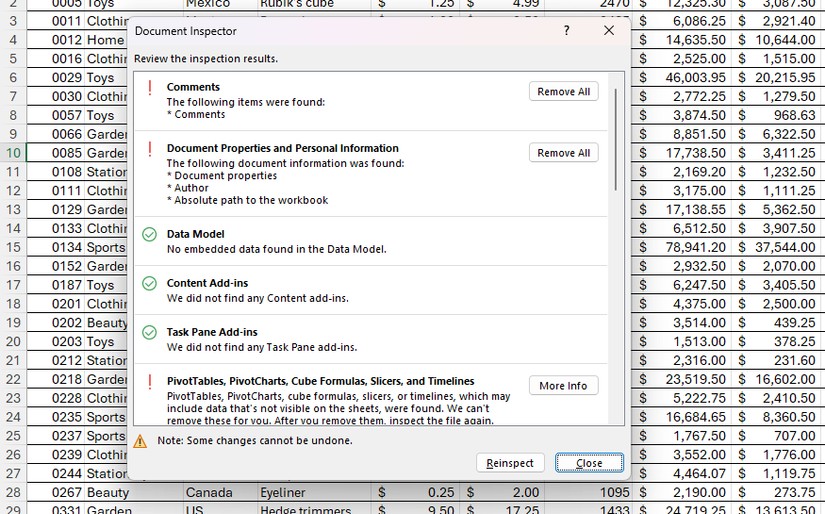The image size is (825, 514).
Task: Click the Close button in dialog footer
Action: [589, 463]
